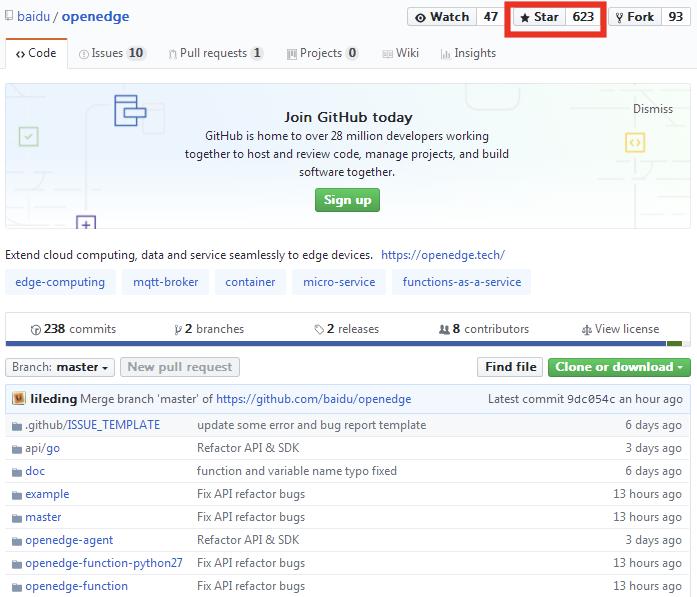
Task: Click the edge-computing topic tag
Action: point(60,282)
